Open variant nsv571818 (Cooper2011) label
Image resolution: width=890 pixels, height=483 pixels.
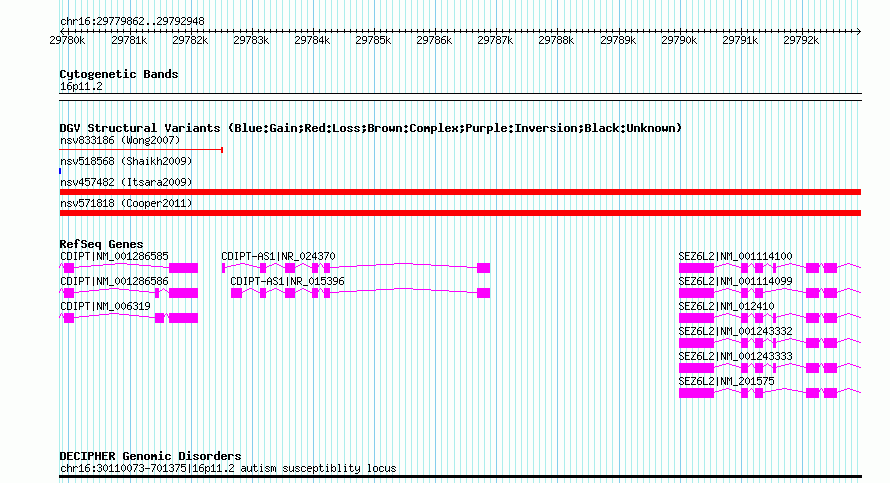click(x=126, y=203)
